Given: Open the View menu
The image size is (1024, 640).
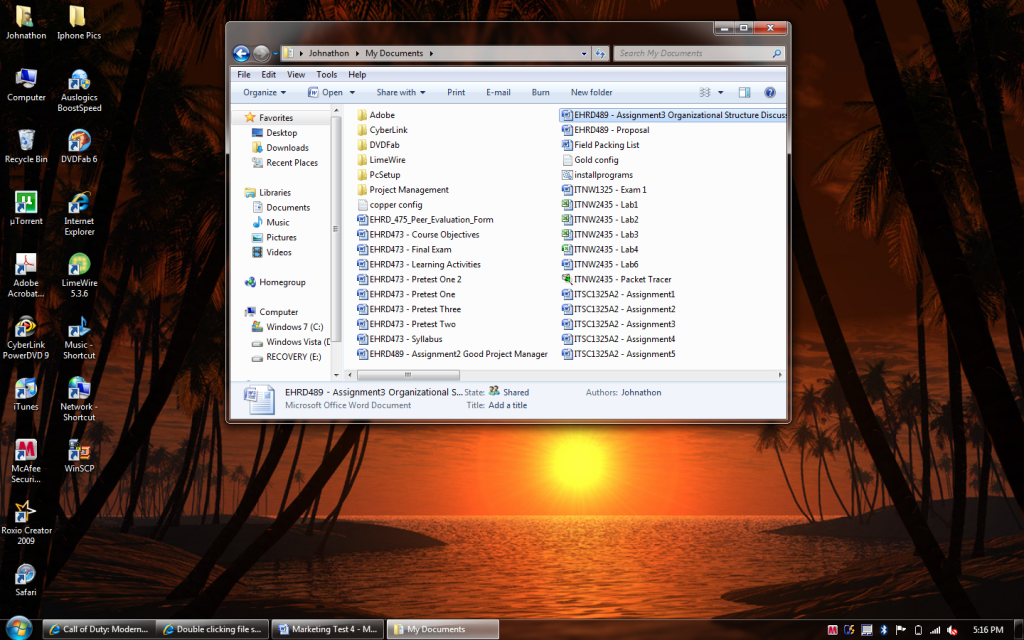Looking at the screenshot, I should pyautogui.click(x=295, y=74).
